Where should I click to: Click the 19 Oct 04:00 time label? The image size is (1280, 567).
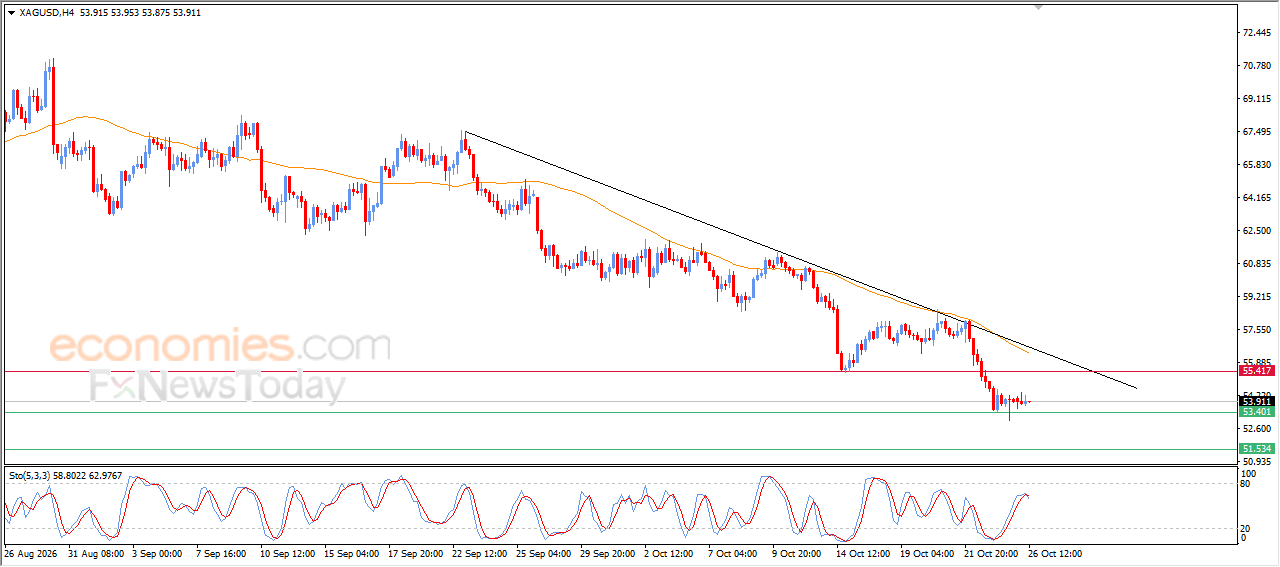pos(927,553)
